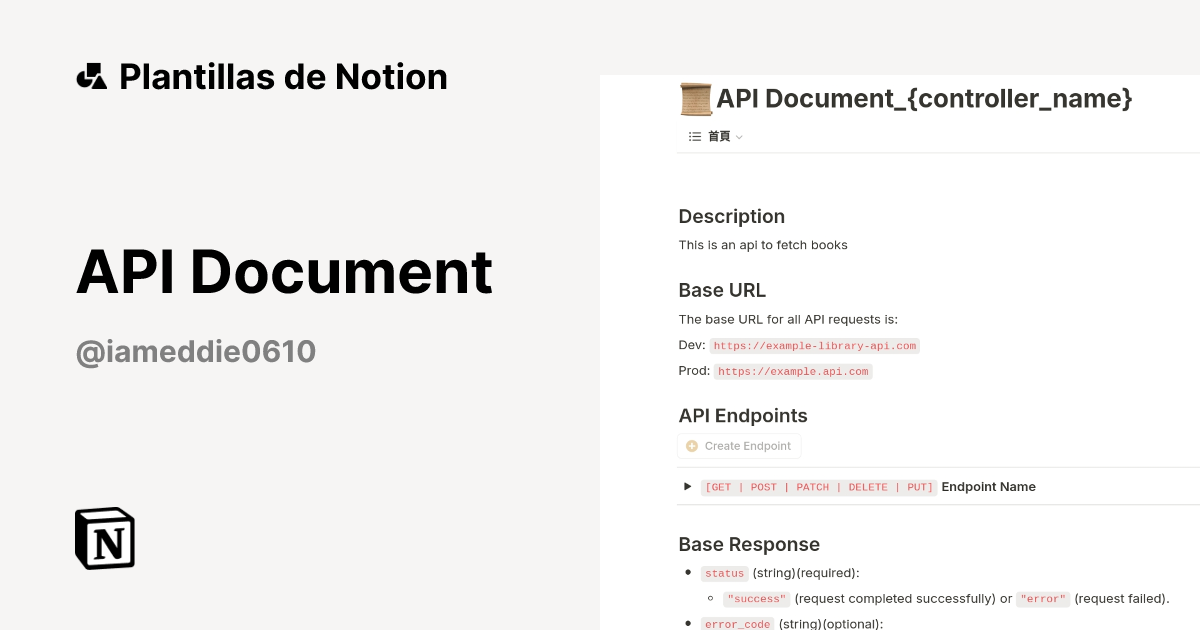This screenshot has height=630, width=1200.
Task: Click the "success" code tag
Action: [x=757, y=599]
